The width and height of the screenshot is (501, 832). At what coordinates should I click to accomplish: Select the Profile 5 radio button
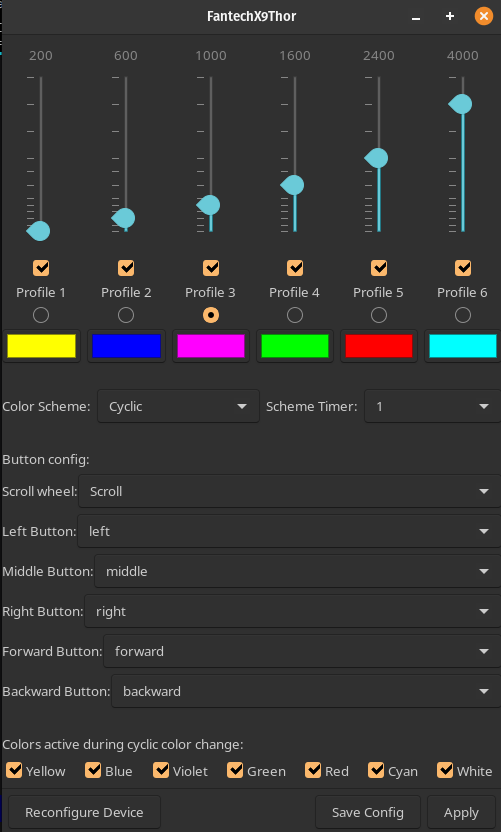pos(379,315)
